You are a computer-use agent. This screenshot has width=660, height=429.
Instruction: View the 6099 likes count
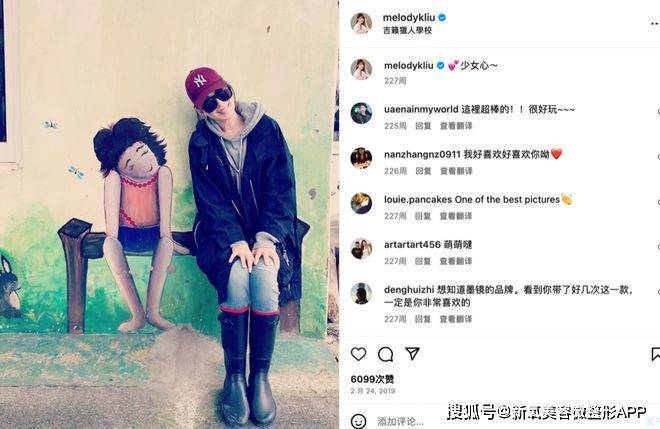[372, 379]
